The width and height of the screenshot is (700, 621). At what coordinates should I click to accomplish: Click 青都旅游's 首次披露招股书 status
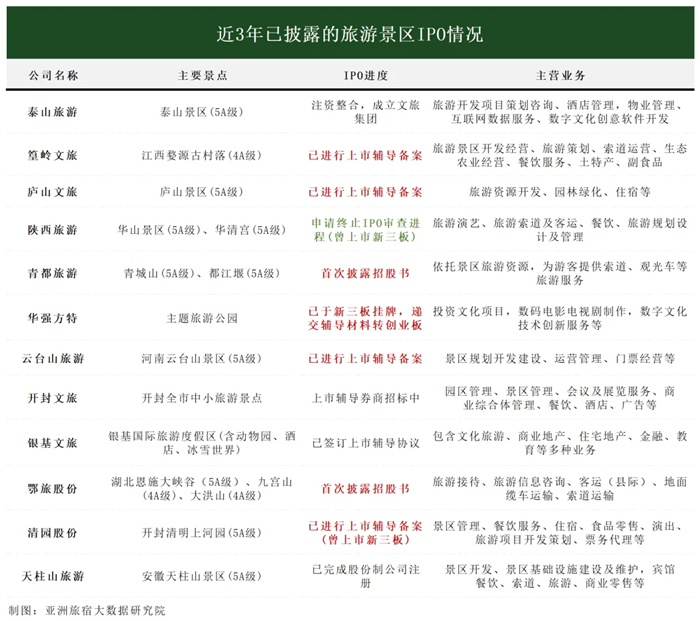click(366, 273)
